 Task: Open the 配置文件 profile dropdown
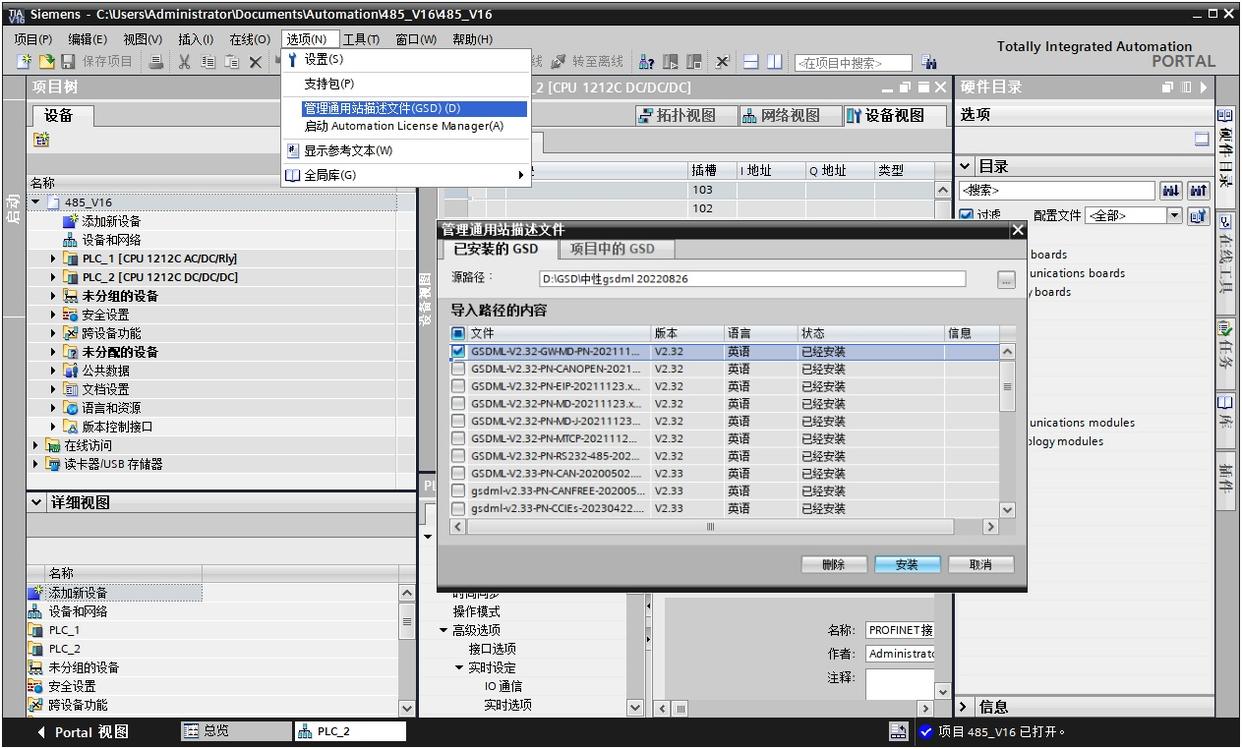1175,215
